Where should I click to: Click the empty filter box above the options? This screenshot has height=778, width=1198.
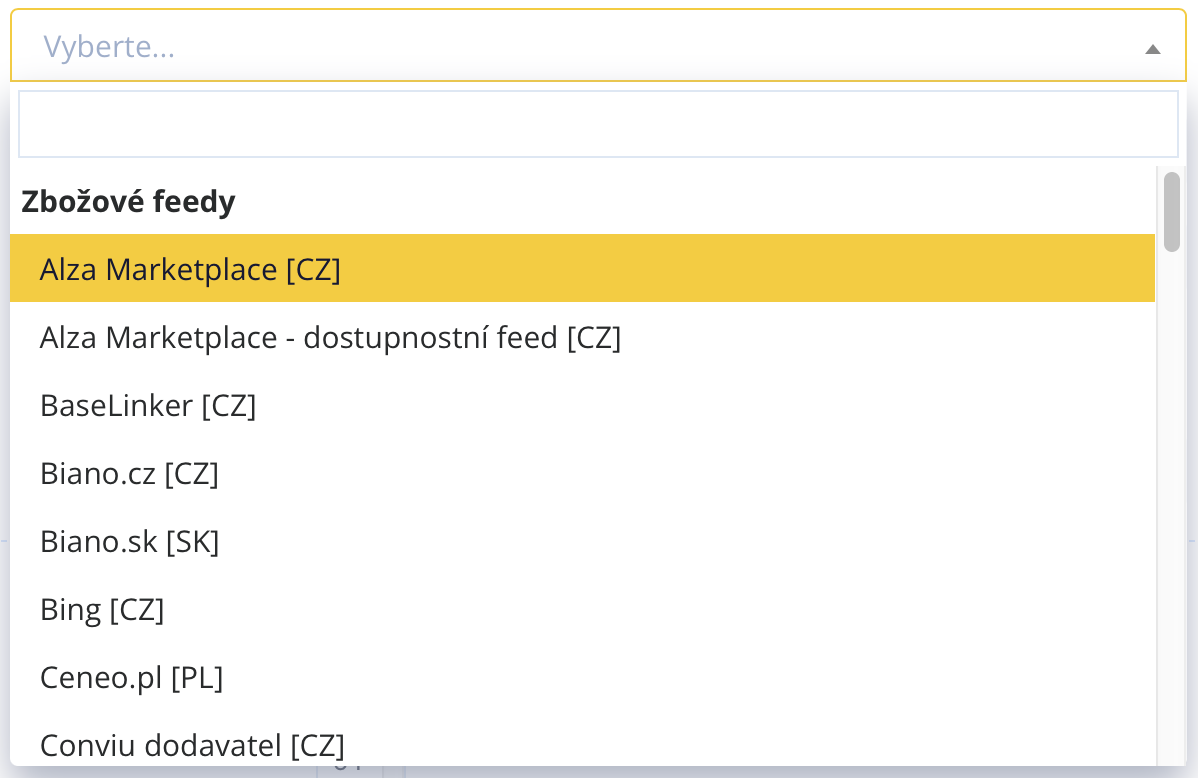click(x=598, y=124)
